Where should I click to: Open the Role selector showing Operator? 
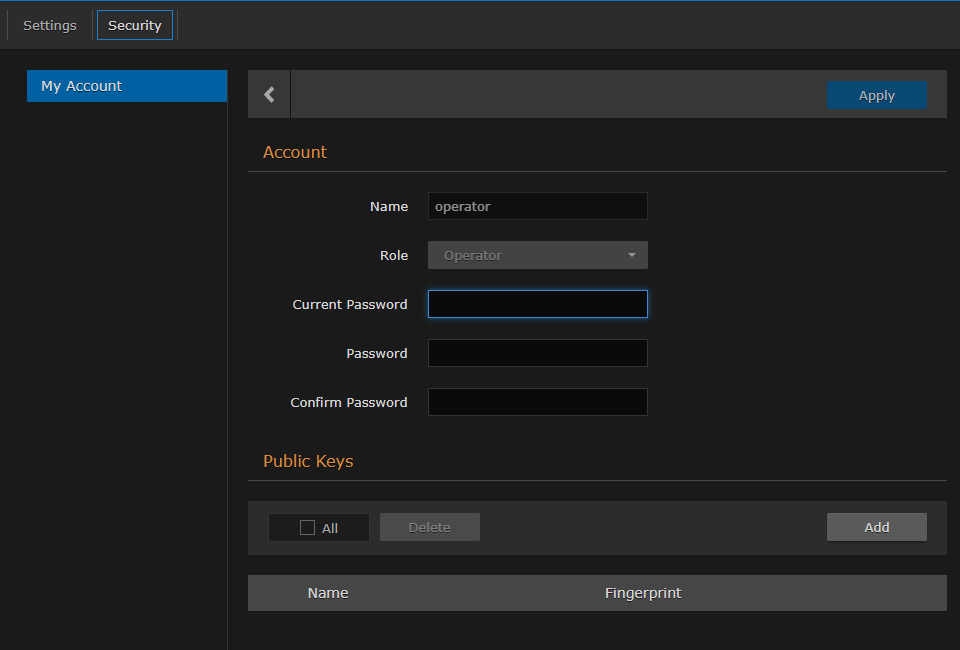pyautogui.click(x=537, y=255)
